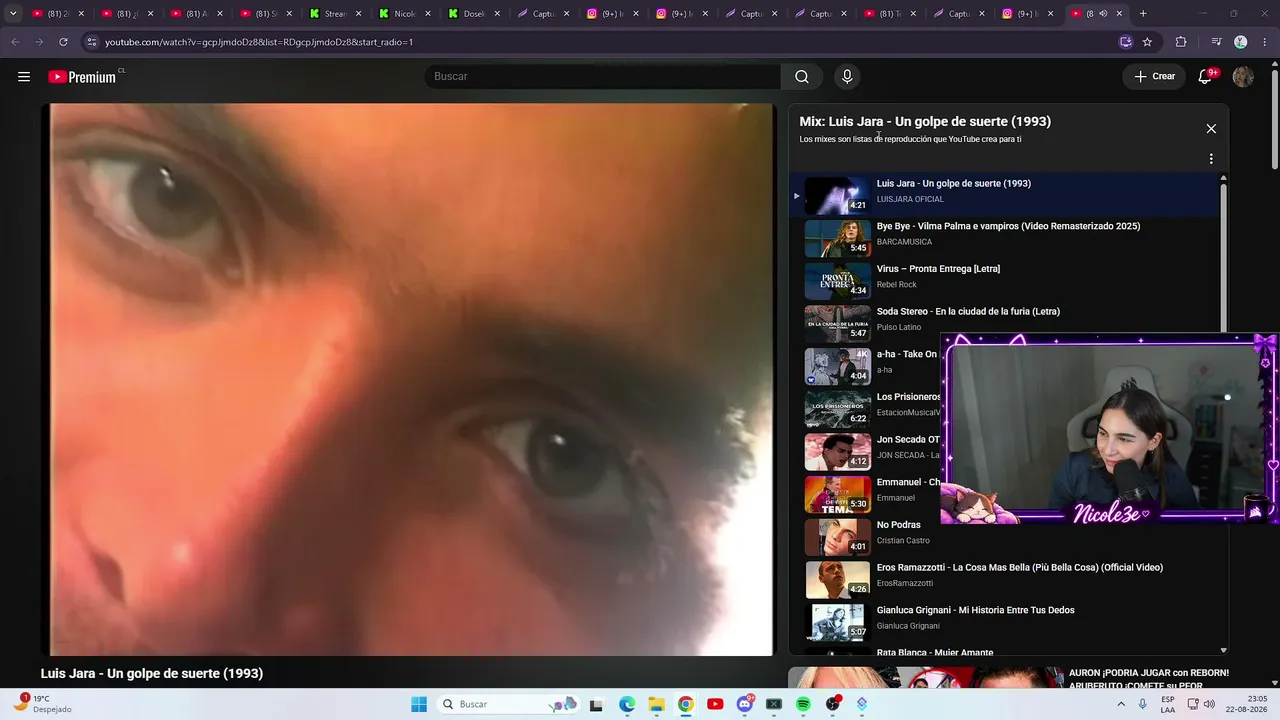Viewport: 1280px width, 720px height.
Task: Switch to the Dosek browser tab
Action: (x=474, y=14)
